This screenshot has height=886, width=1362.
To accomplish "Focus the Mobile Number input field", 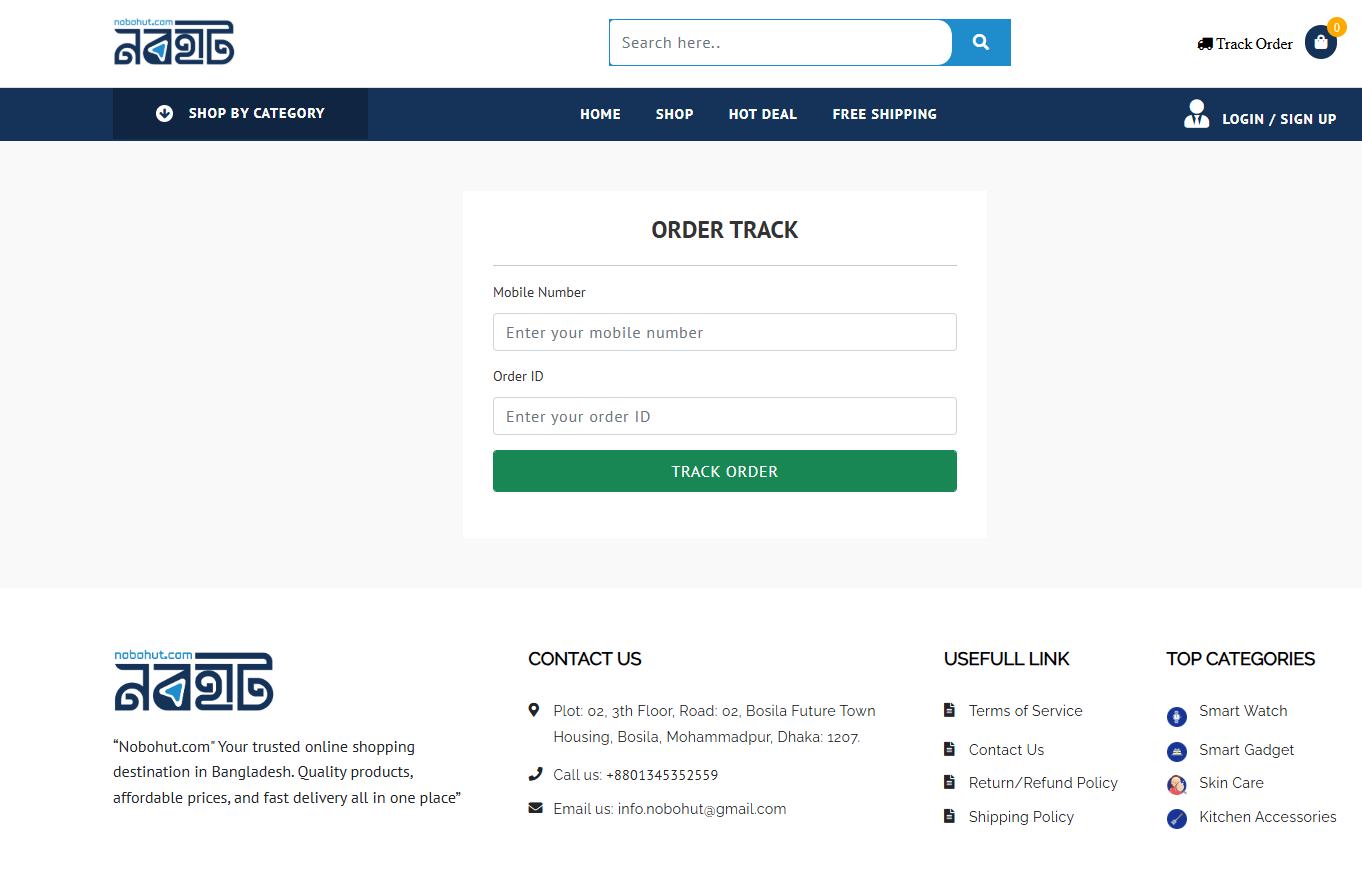I will pyautogui.click(x=724, y=332).
